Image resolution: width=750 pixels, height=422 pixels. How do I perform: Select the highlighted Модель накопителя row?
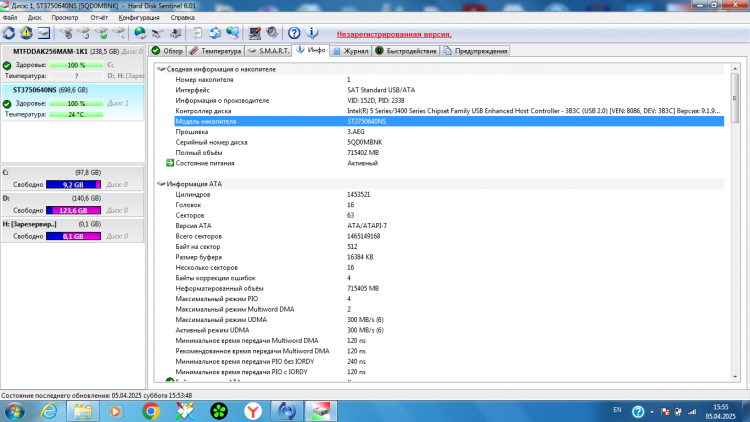click(x=449, y=122)
